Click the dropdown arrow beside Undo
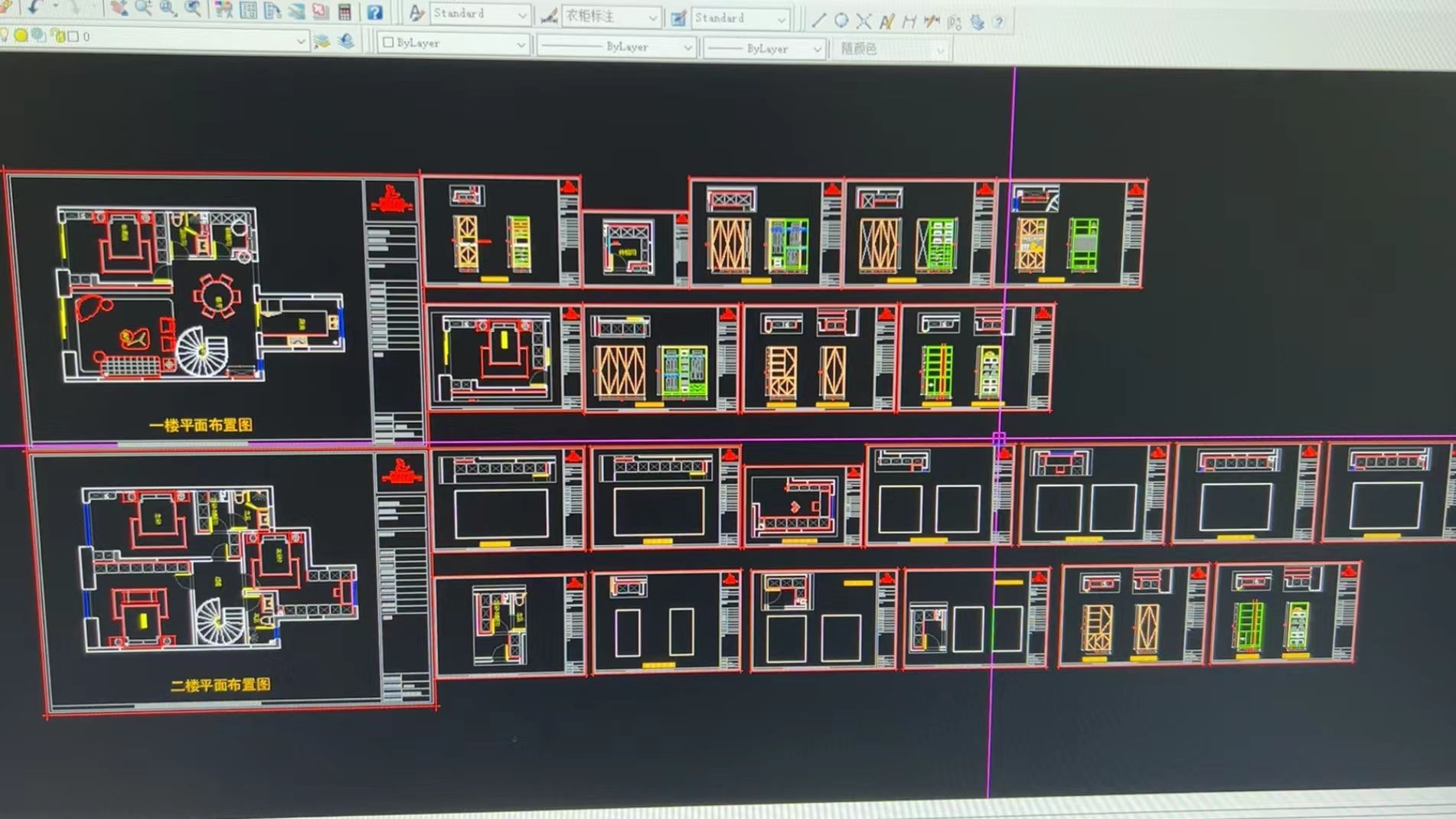The height and width of the screenshot is (819, 1456). coord(55,6)
